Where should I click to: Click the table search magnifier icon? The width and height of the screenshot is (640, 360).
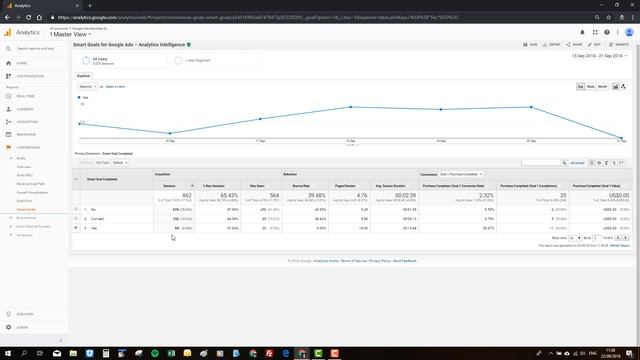coord(564,163)
